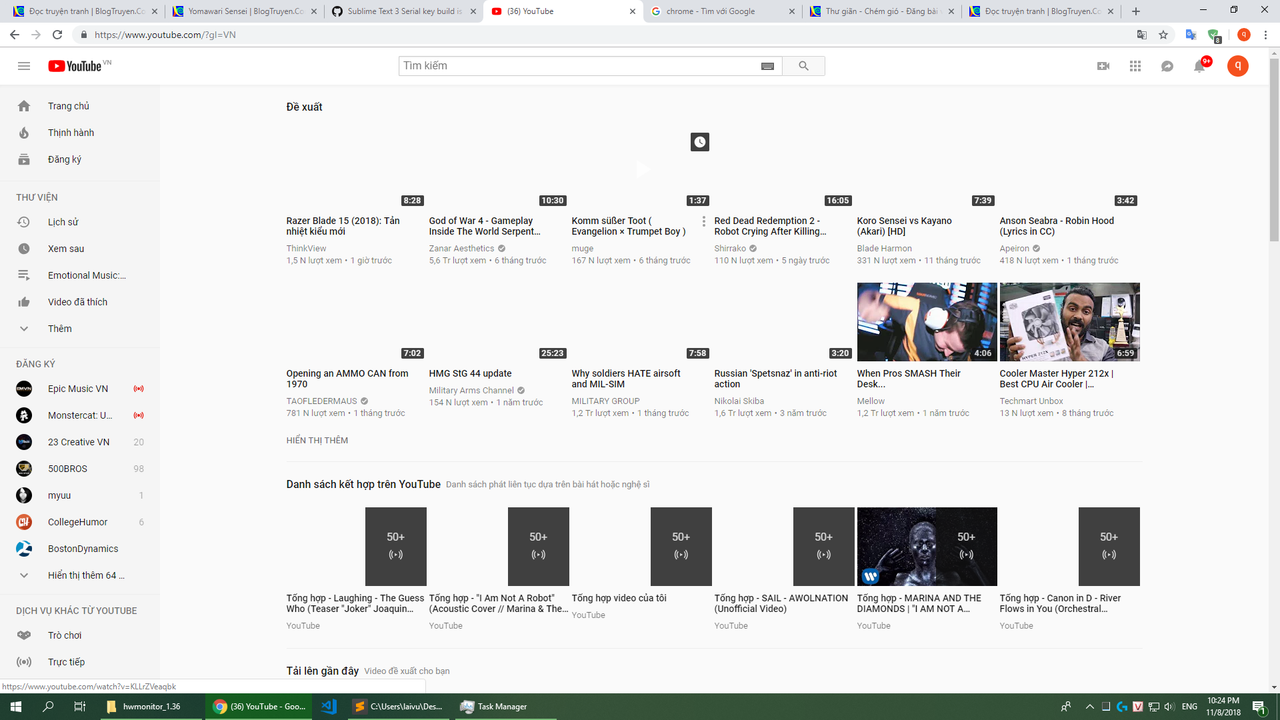This screenshot has height=720, width=1280.
Task: Open the Epic Music VN channel
Action: (80, 389)
